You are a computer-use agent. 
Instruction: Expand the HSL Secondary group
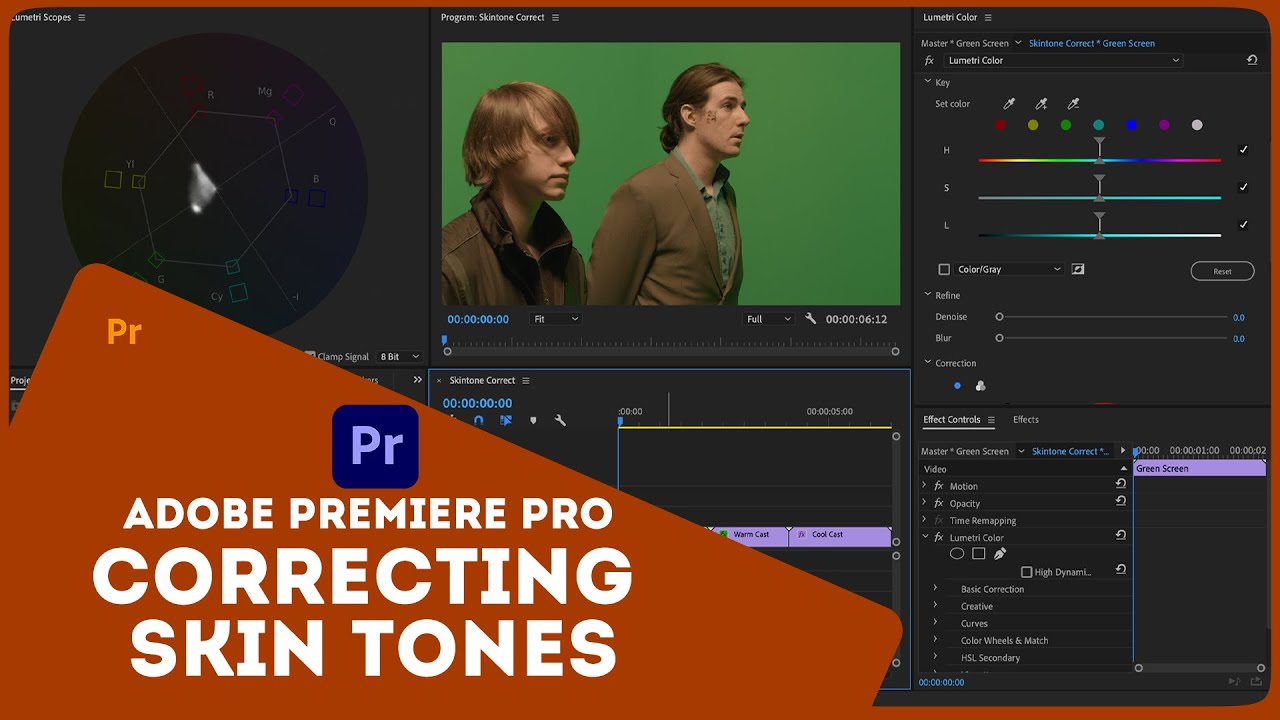[936, 657]
